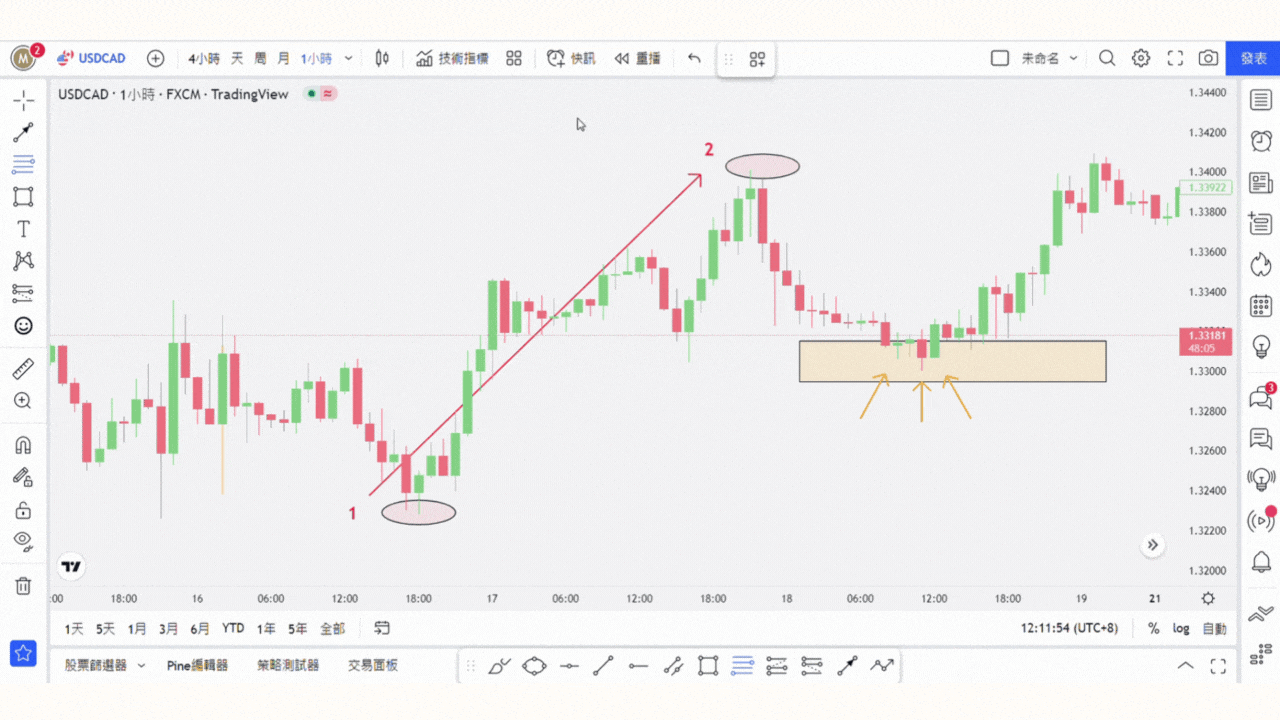
Task: Open the 策略測試器 tab
Action: 288,665
